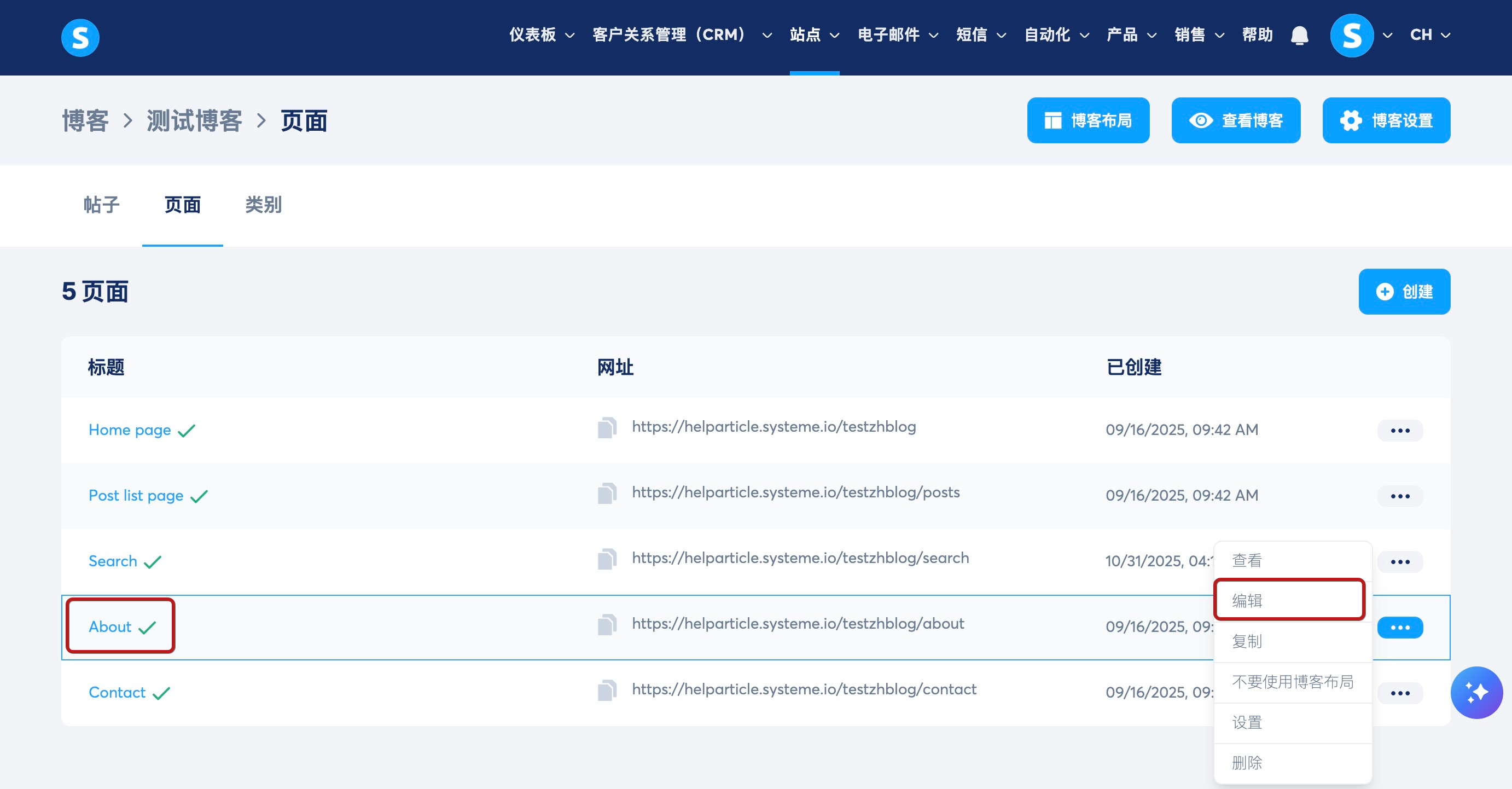This screenshot has height=789, width=1512.
Task: Expand the 电子邮件 navigation dropdown
Action: coord(898,35)
